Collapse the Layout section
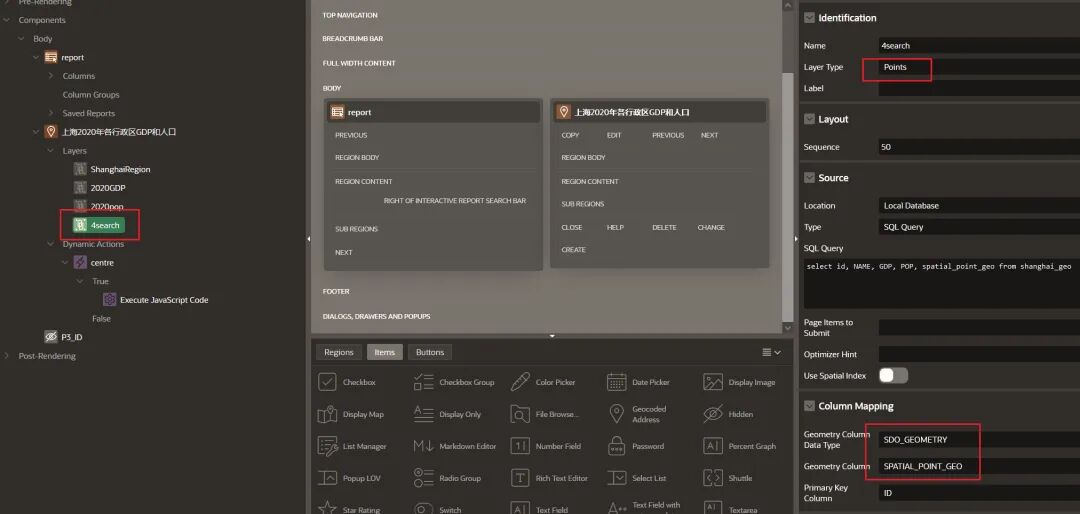 (x=809, y=119)
